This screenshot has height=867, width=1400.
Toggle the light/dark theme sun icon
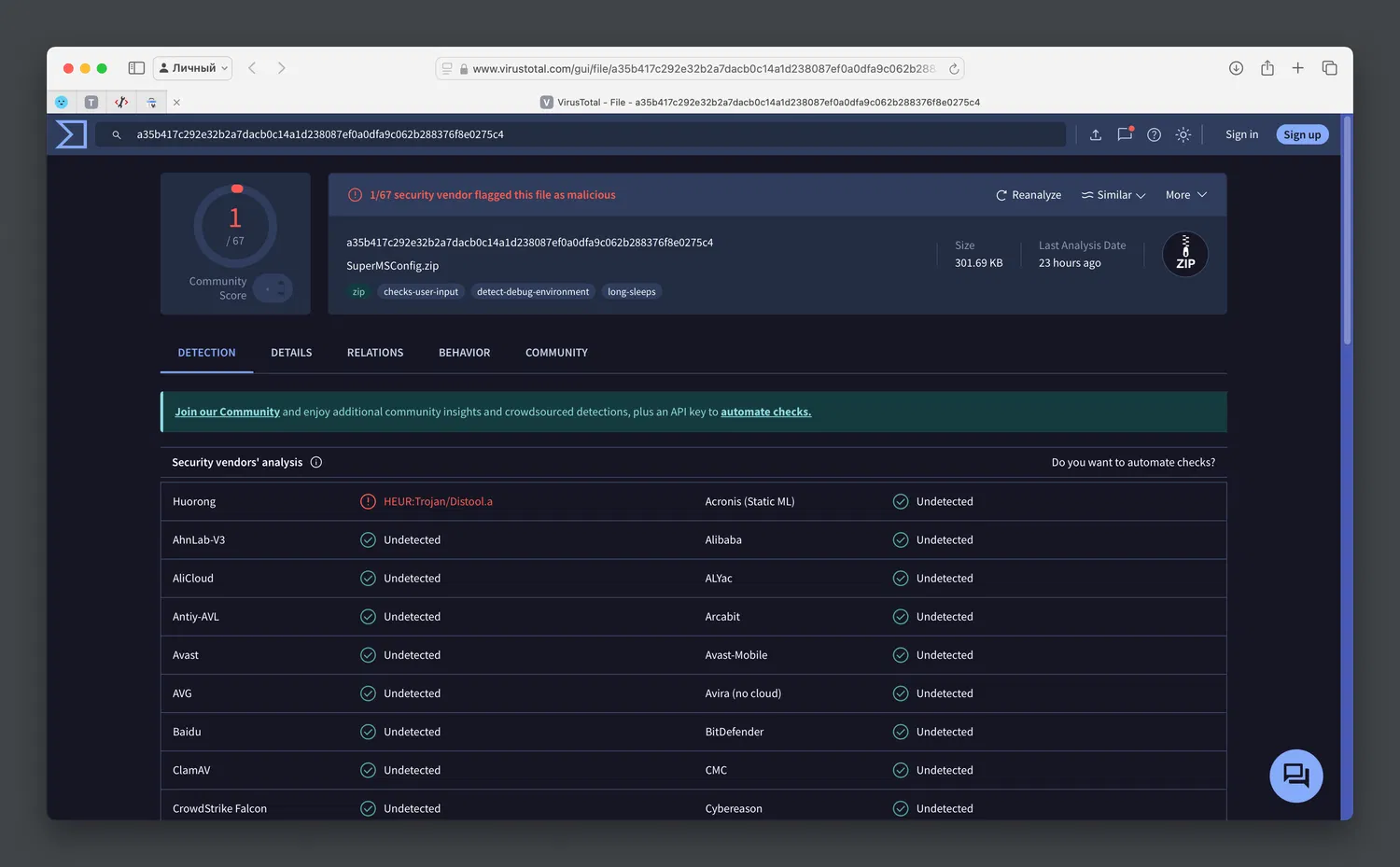[1183, 134]
